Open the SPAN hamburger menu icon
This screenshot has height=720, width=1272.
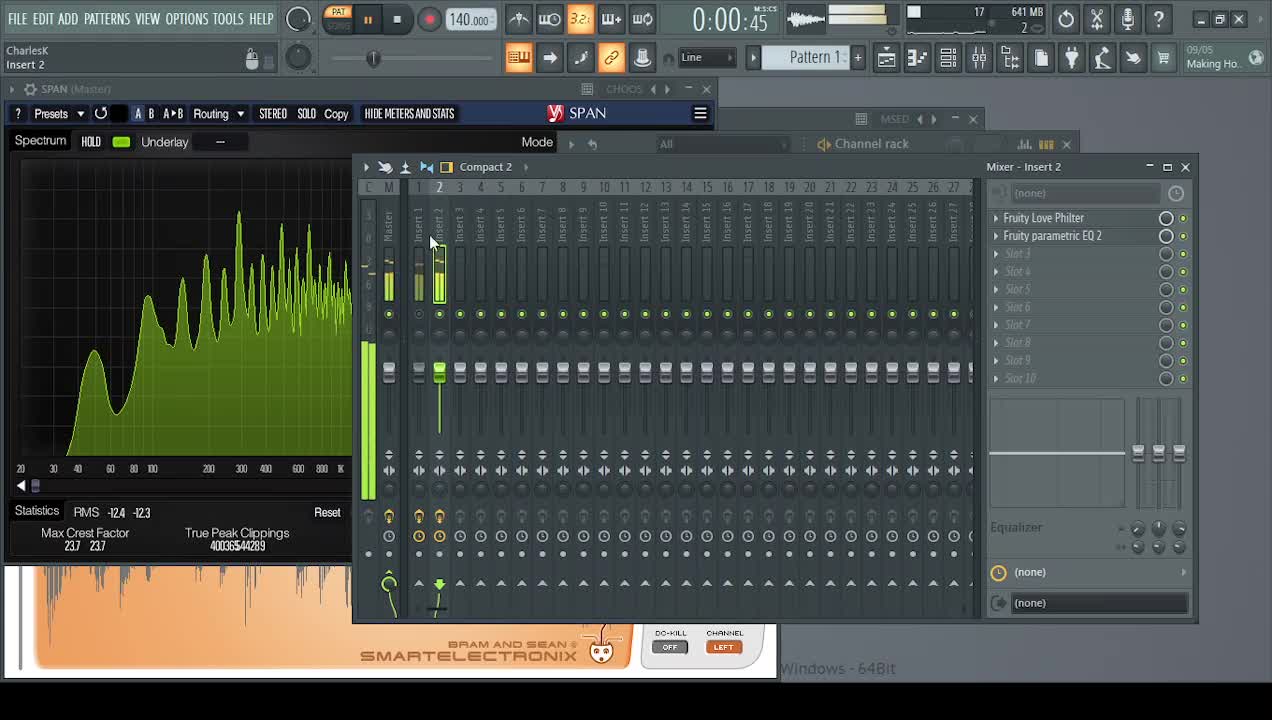700,113
